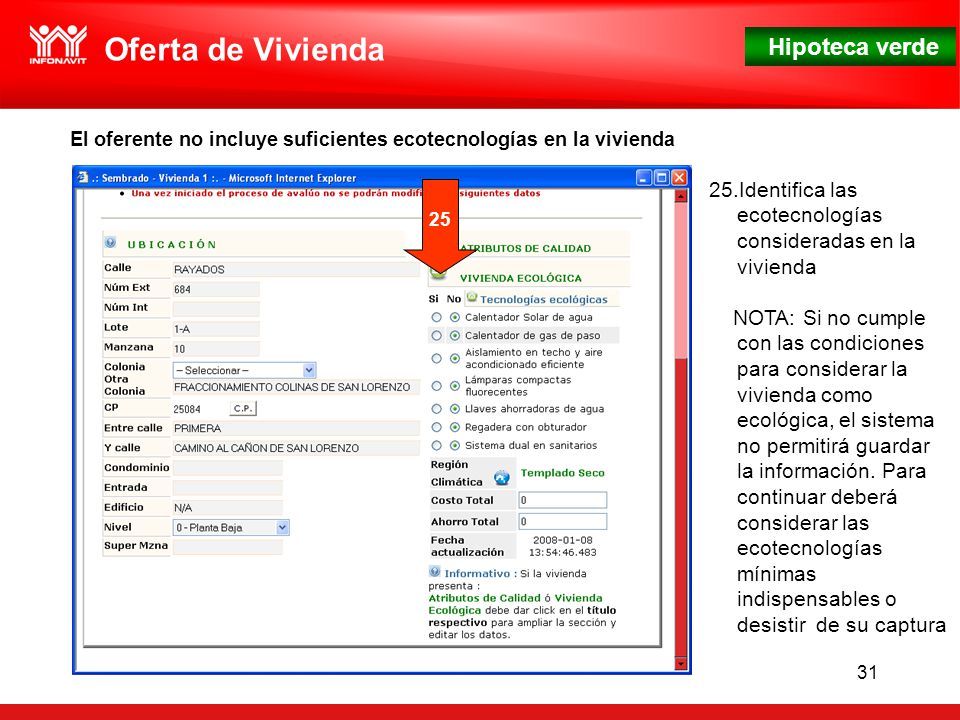The width and height of the screenshot is (960, 720).
Task: Select Si for Calentador de gas de paso
Action: click(436, 336)
